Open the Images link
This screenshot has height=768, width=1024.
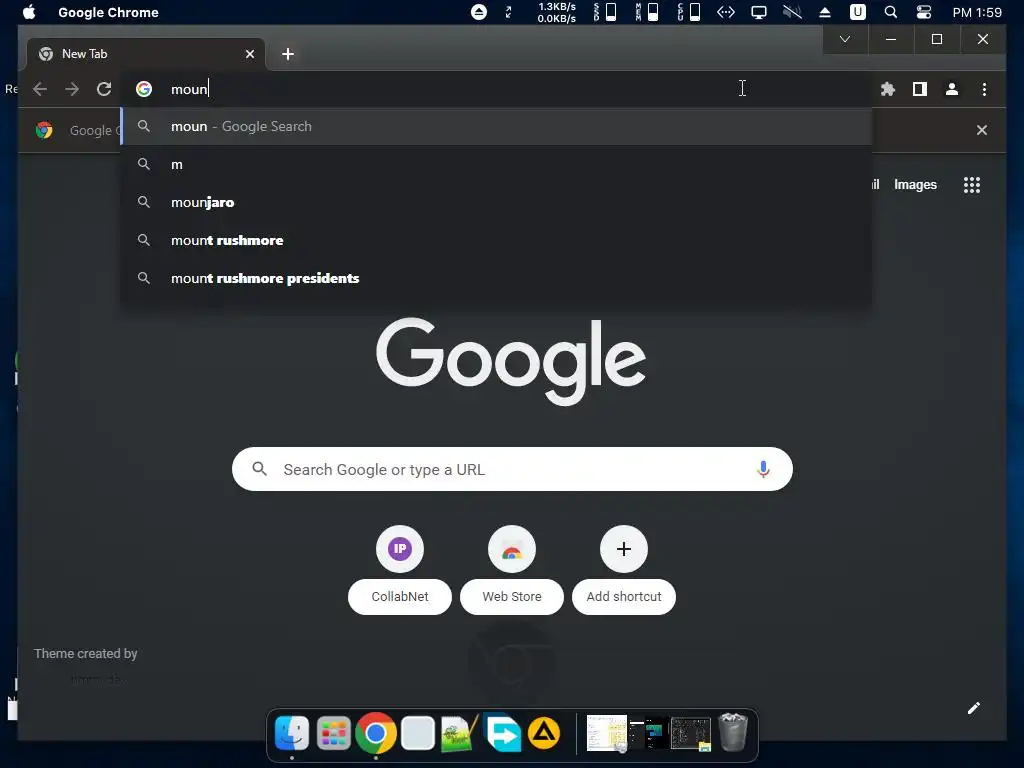pos(915,185)
